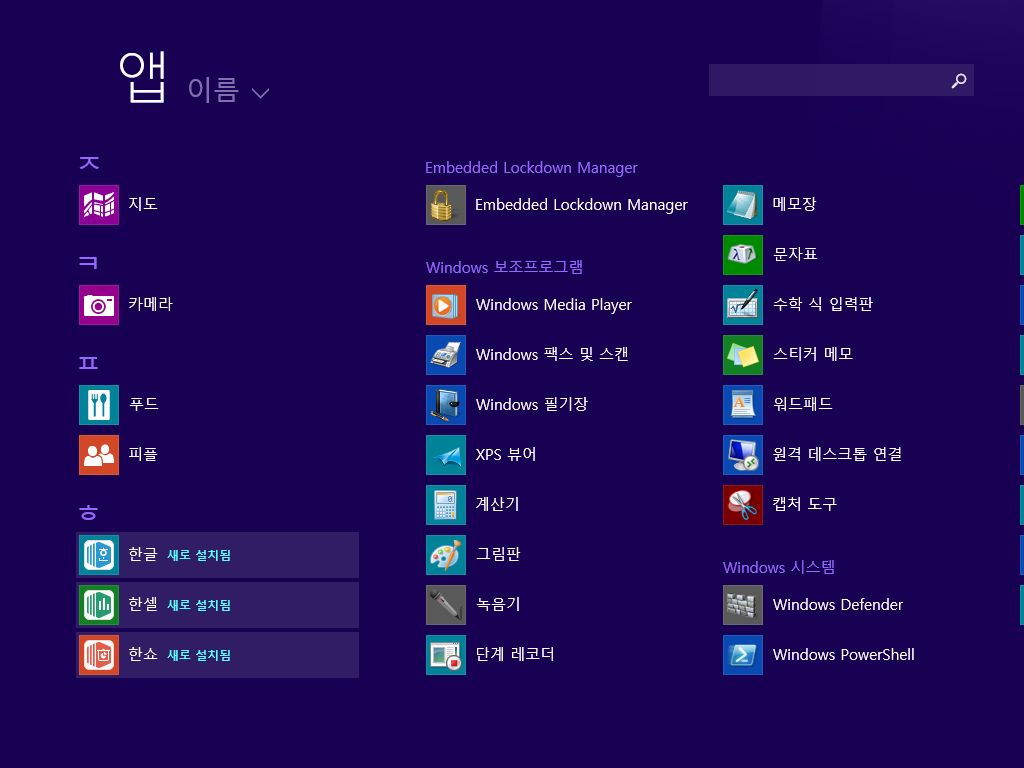Viewport: 1024px width, 768px height.
Task: Select the ㅋ letter group header
Action: click(88, 263)
